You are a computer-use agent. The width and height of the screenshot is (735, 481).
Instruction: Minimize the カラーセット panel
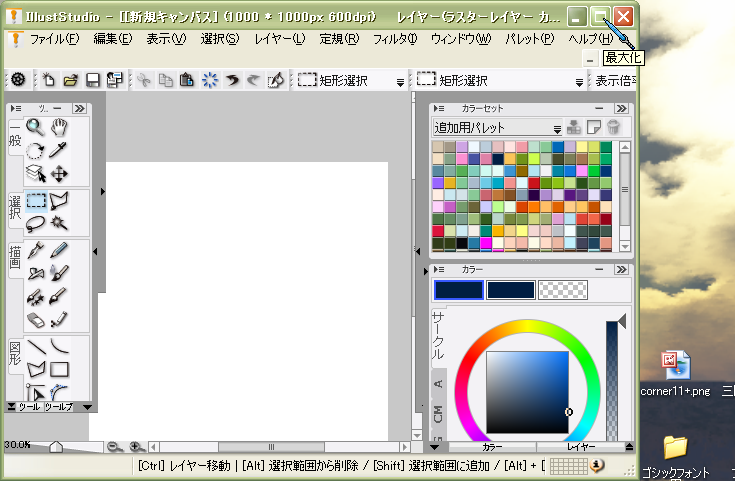[x=599, y=108]
